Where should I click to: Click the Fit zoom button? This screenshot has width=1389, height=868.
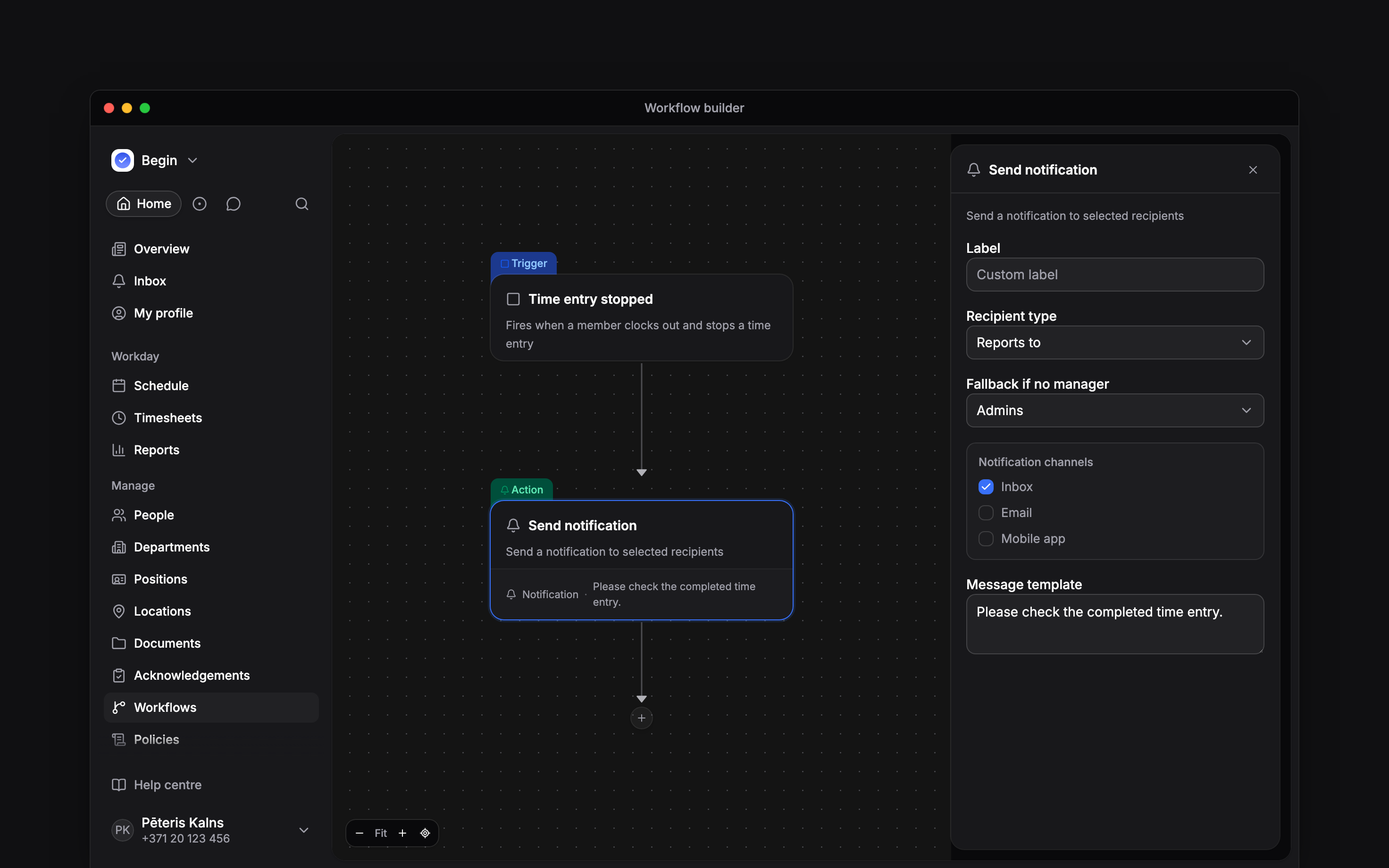[381, 833]
